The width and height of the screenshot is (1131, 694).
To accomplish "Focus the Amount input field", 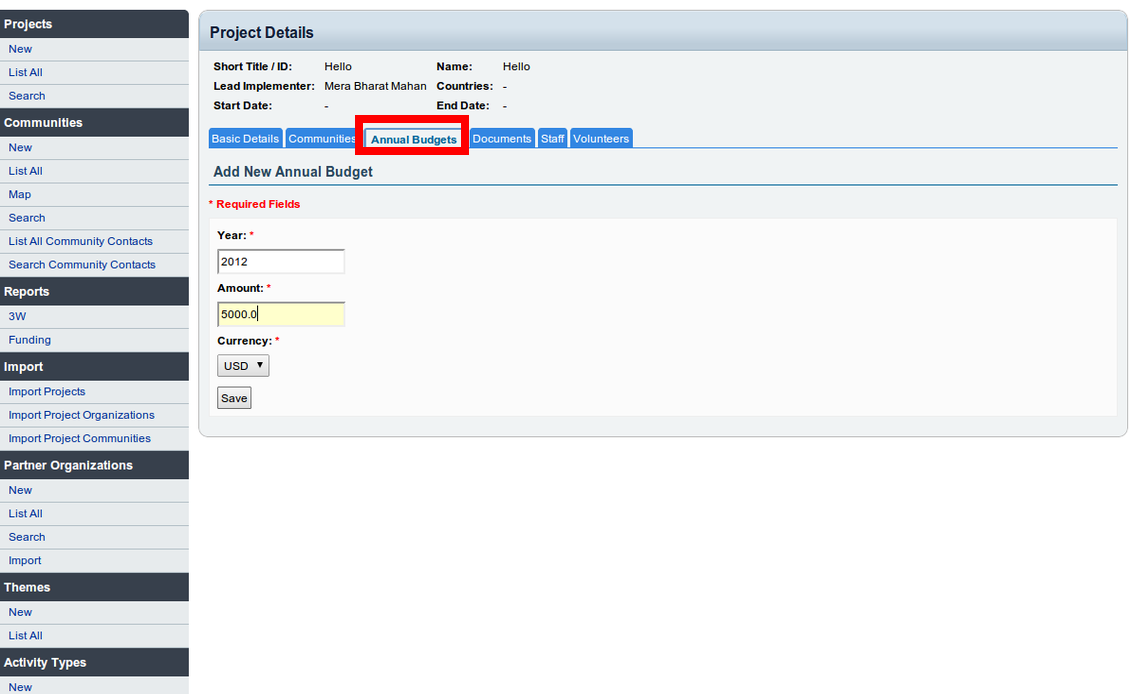I will point(281,314).
